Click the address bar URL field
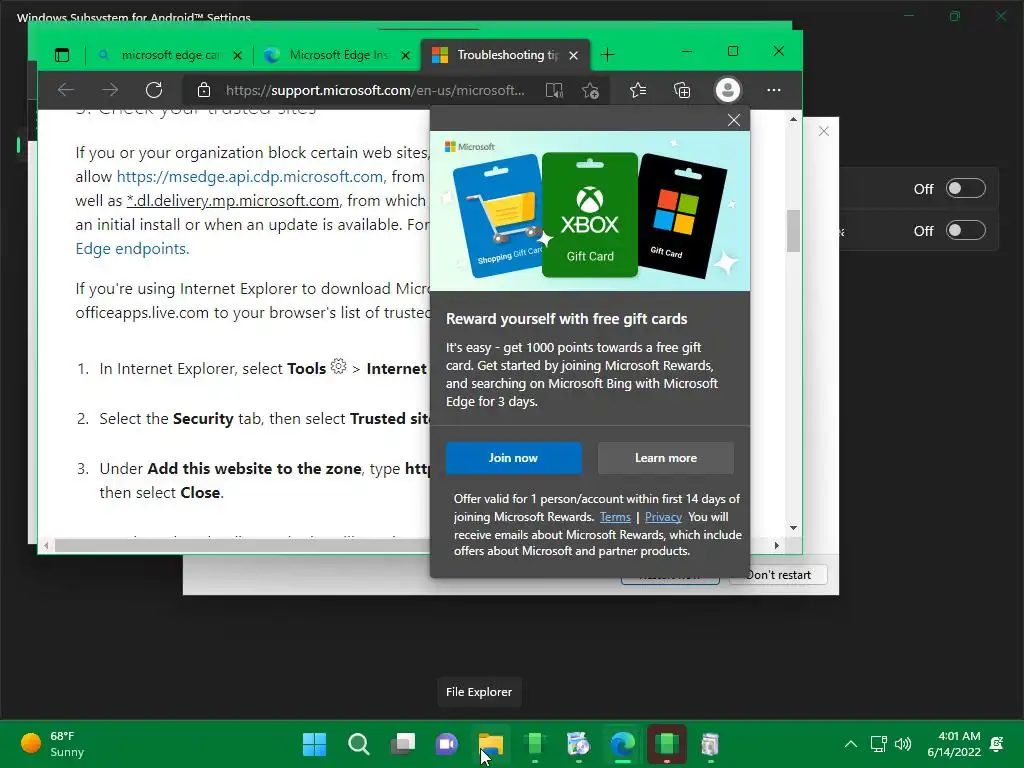The width and height of the screenshot is (1024, 768). tap(375, 90)
